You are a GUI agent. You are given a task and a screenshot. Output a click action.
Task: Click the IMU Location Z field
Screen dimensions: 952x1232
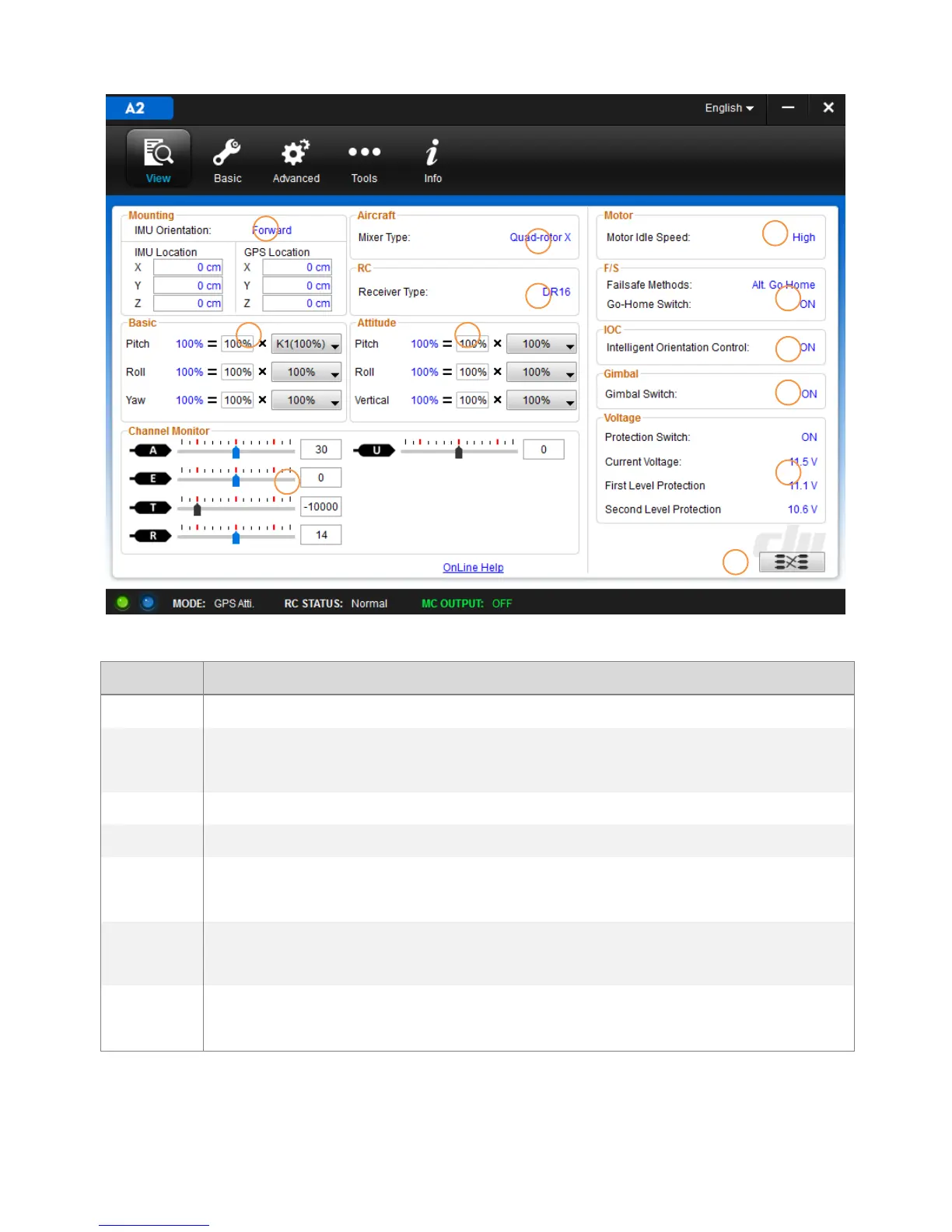[188, 303]
